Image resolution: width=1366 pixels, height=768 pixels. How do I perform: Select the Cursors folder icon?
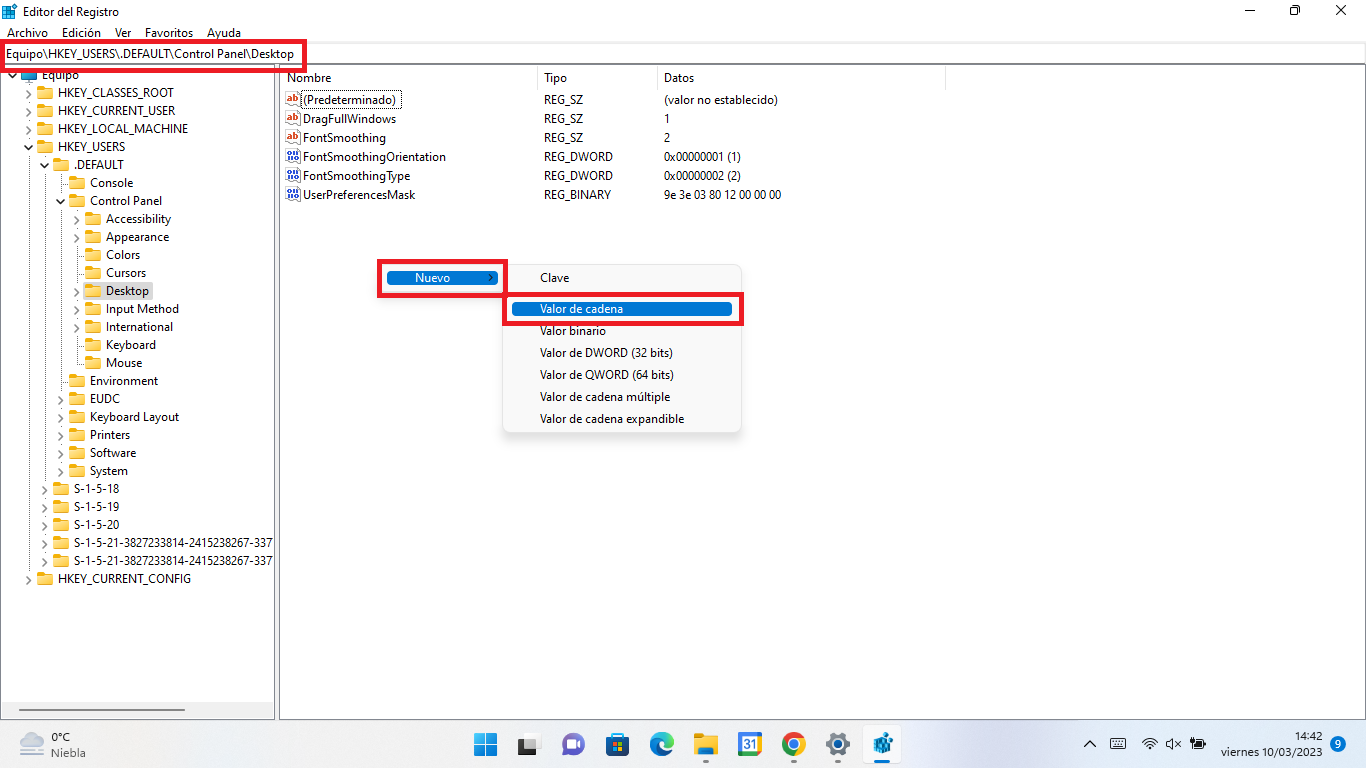point(93,273)
